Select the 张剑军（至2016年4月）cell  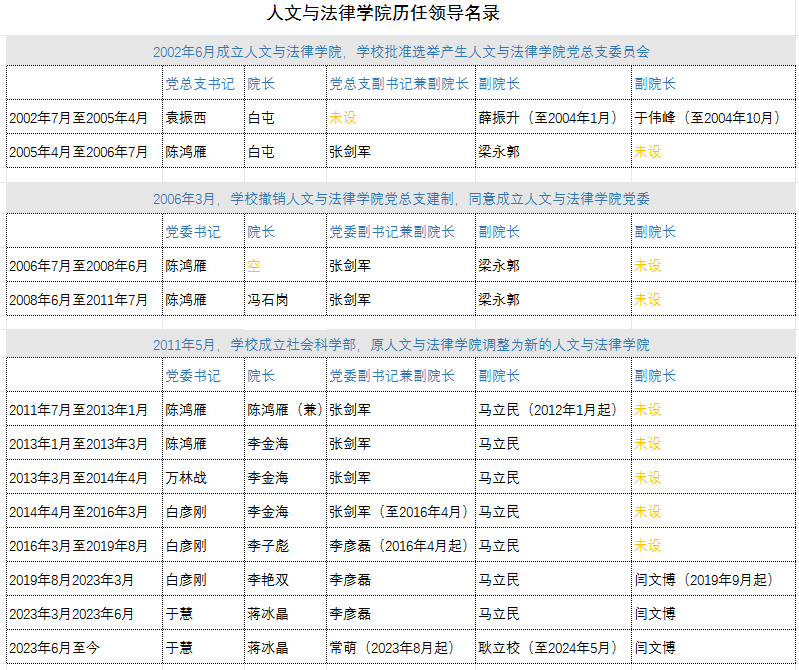pos(399,511)
